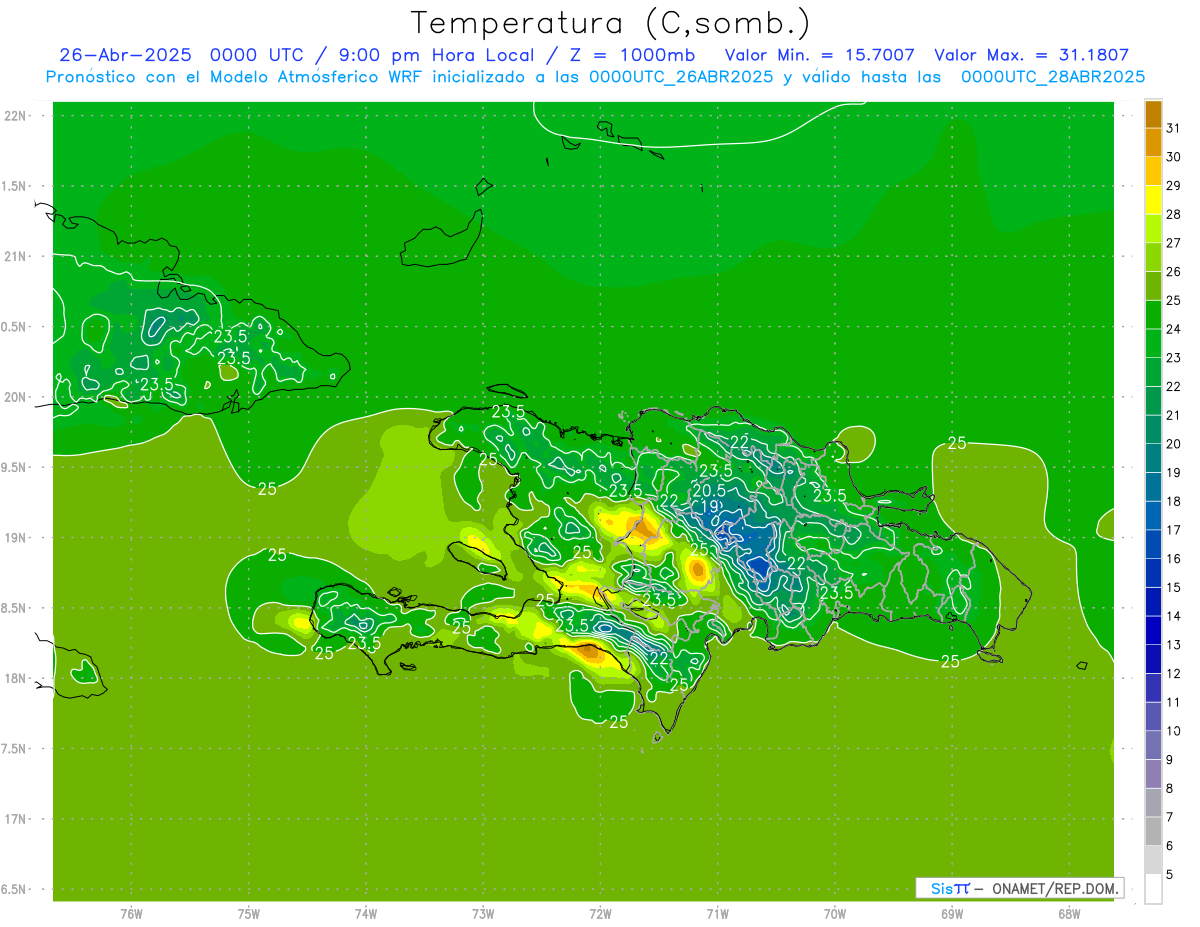Click the legend value 15
1200x927 pixels.
click(x=1173, y=587)
